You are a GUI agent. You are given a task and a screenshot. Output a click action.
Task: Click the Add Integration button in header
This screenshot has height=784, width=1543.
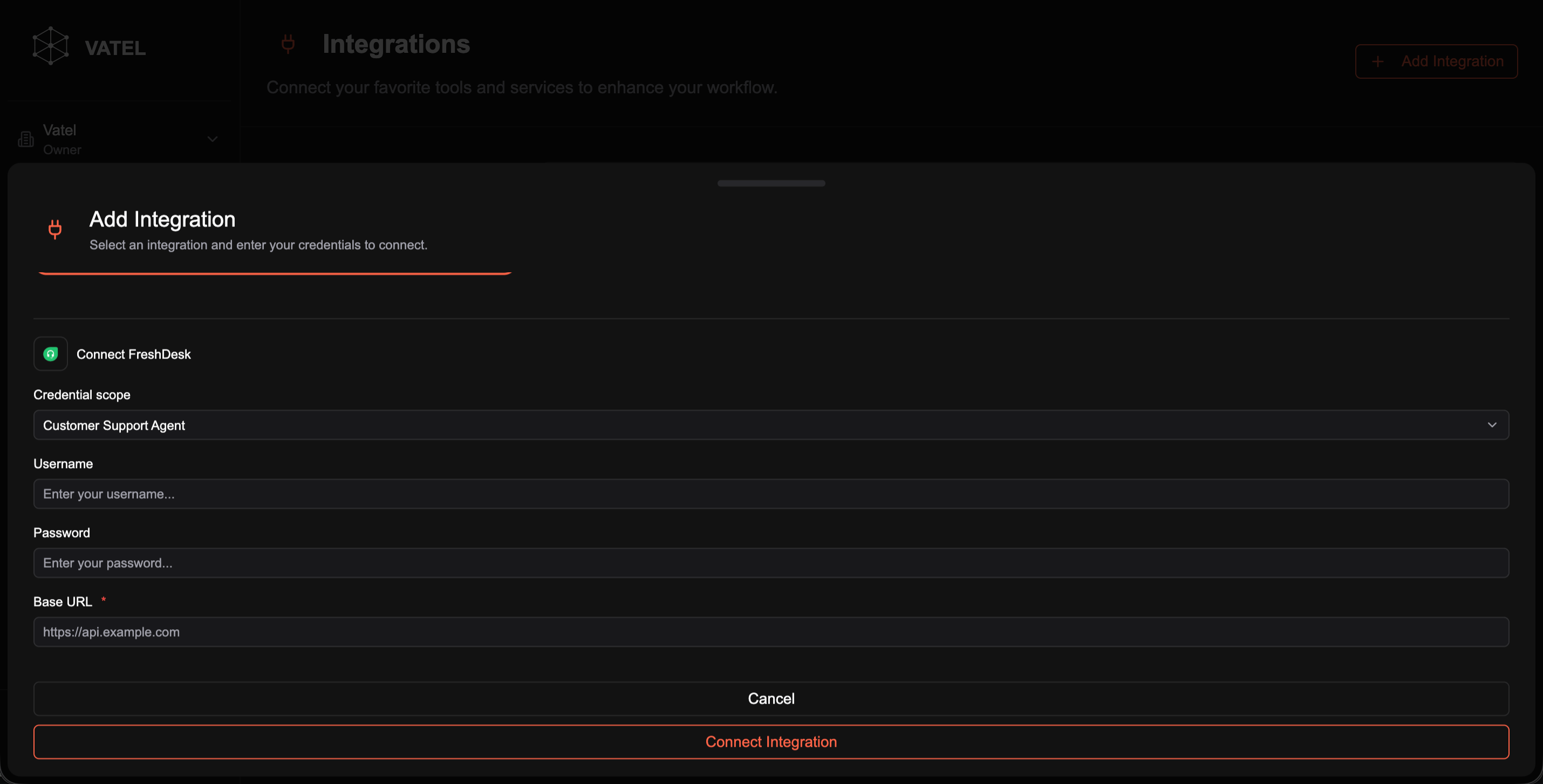click(x=1436, y=61)
